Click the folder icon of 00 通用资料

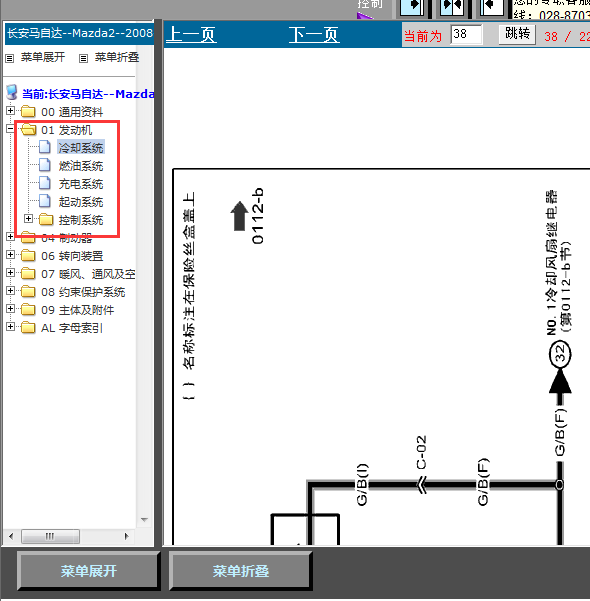(x=28, y=111)
